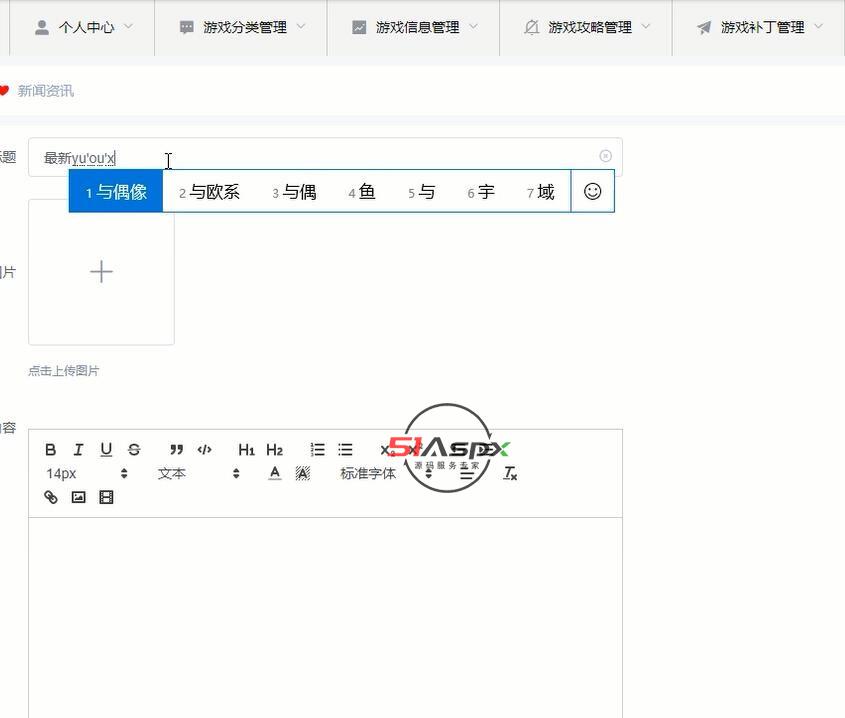Open the background highlight color picker
This screenshot has width=845, height=718.
303,473
